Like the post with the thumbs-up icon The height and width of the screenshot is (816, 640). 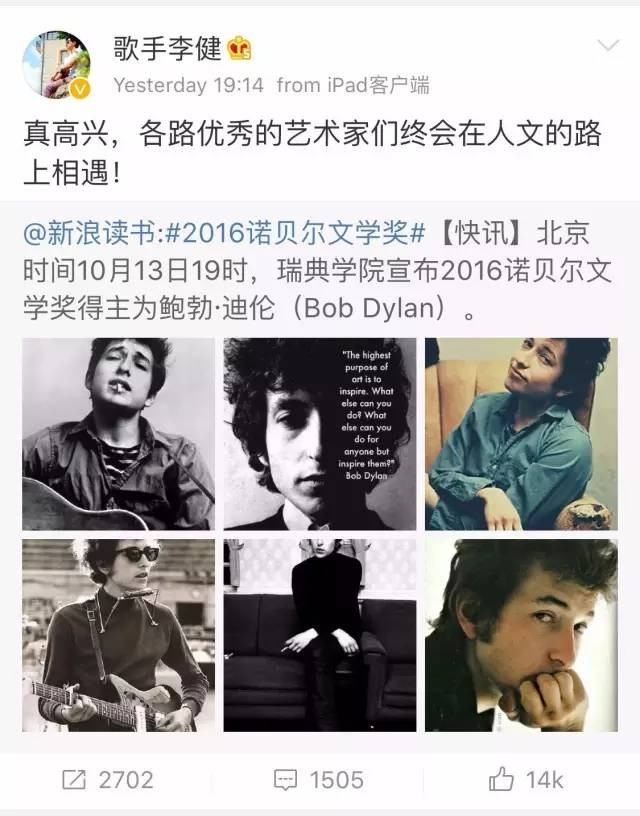point(501,779)
